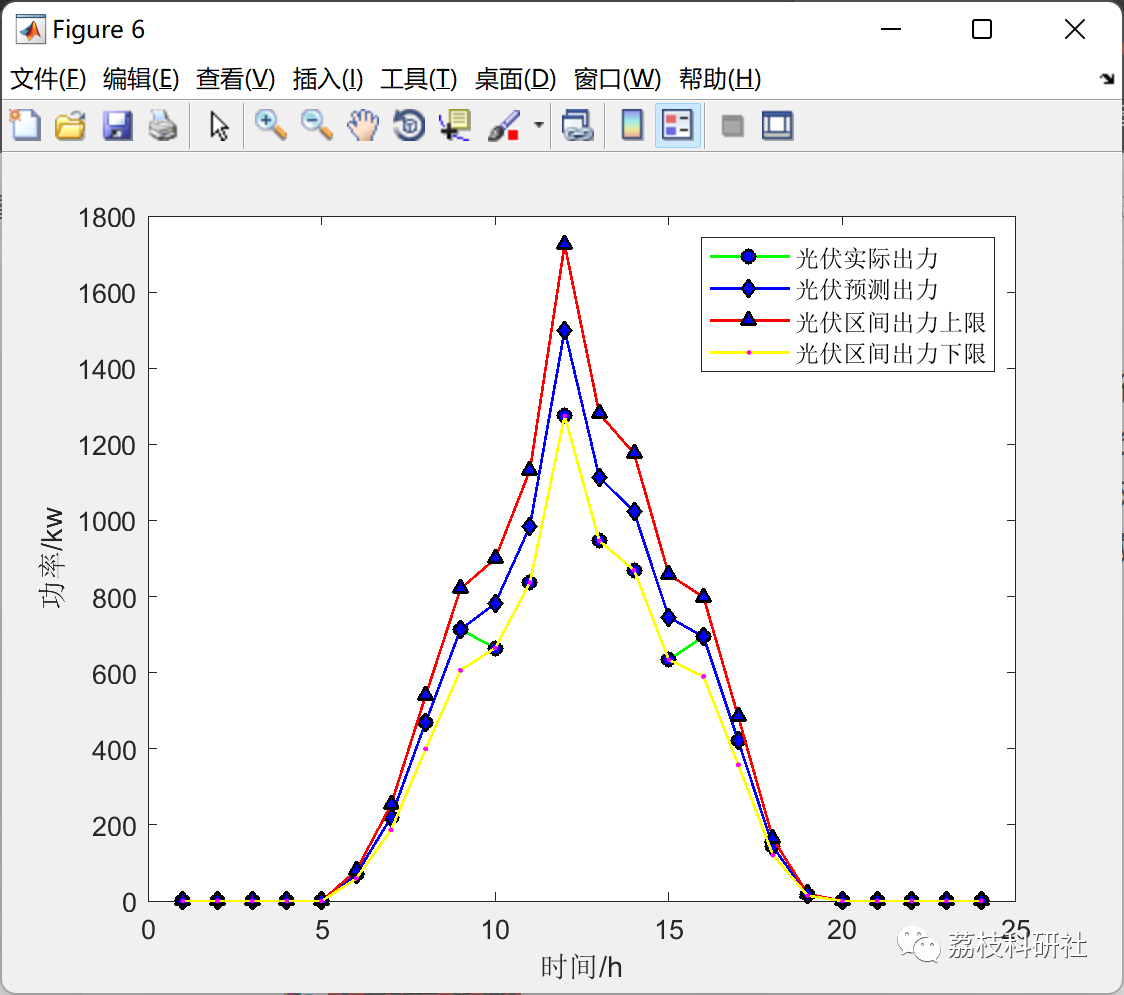Select the Pan hand tool
Screen dimensions: 1124x995
[363, 125]
